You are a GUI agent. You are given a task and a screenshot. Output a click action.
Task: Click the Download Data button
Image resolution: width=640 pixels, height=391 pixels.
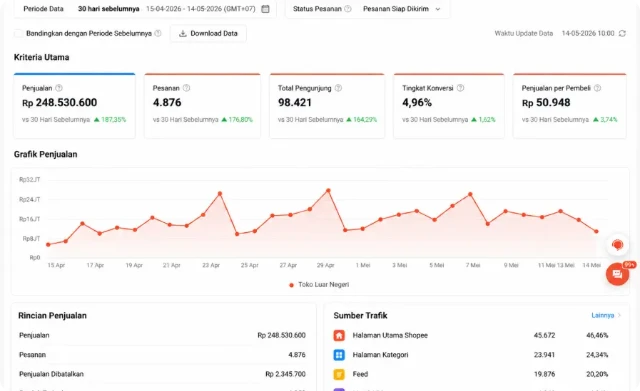point(208,33)
